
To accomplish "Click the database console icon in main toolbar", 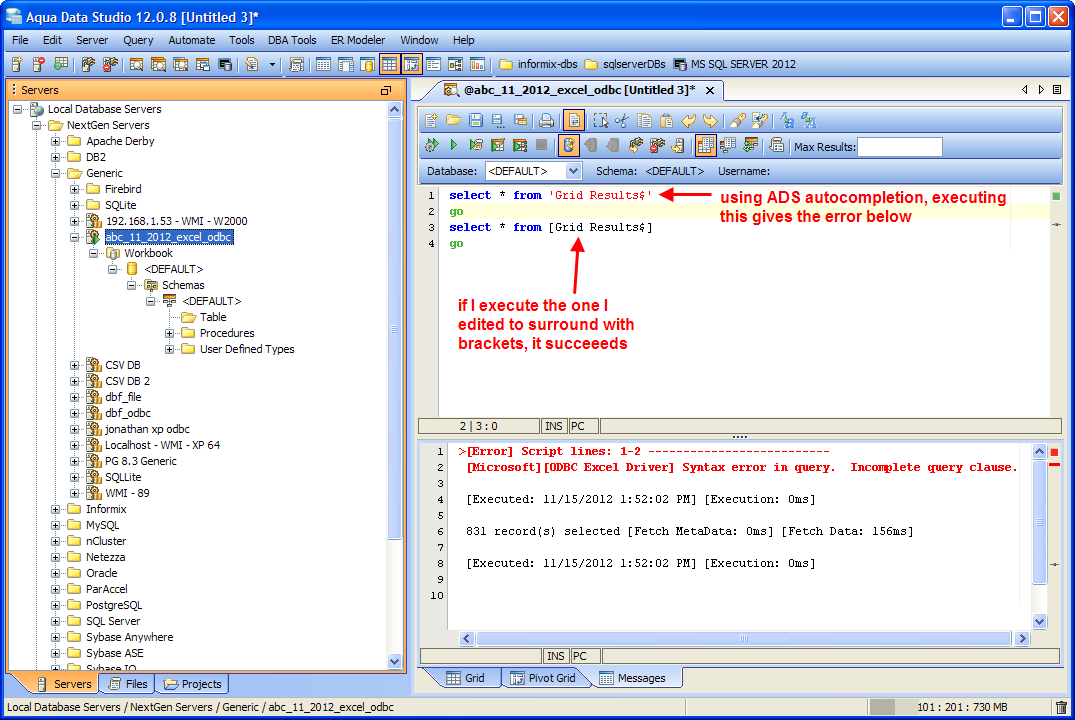I will [x=225, y=64].
